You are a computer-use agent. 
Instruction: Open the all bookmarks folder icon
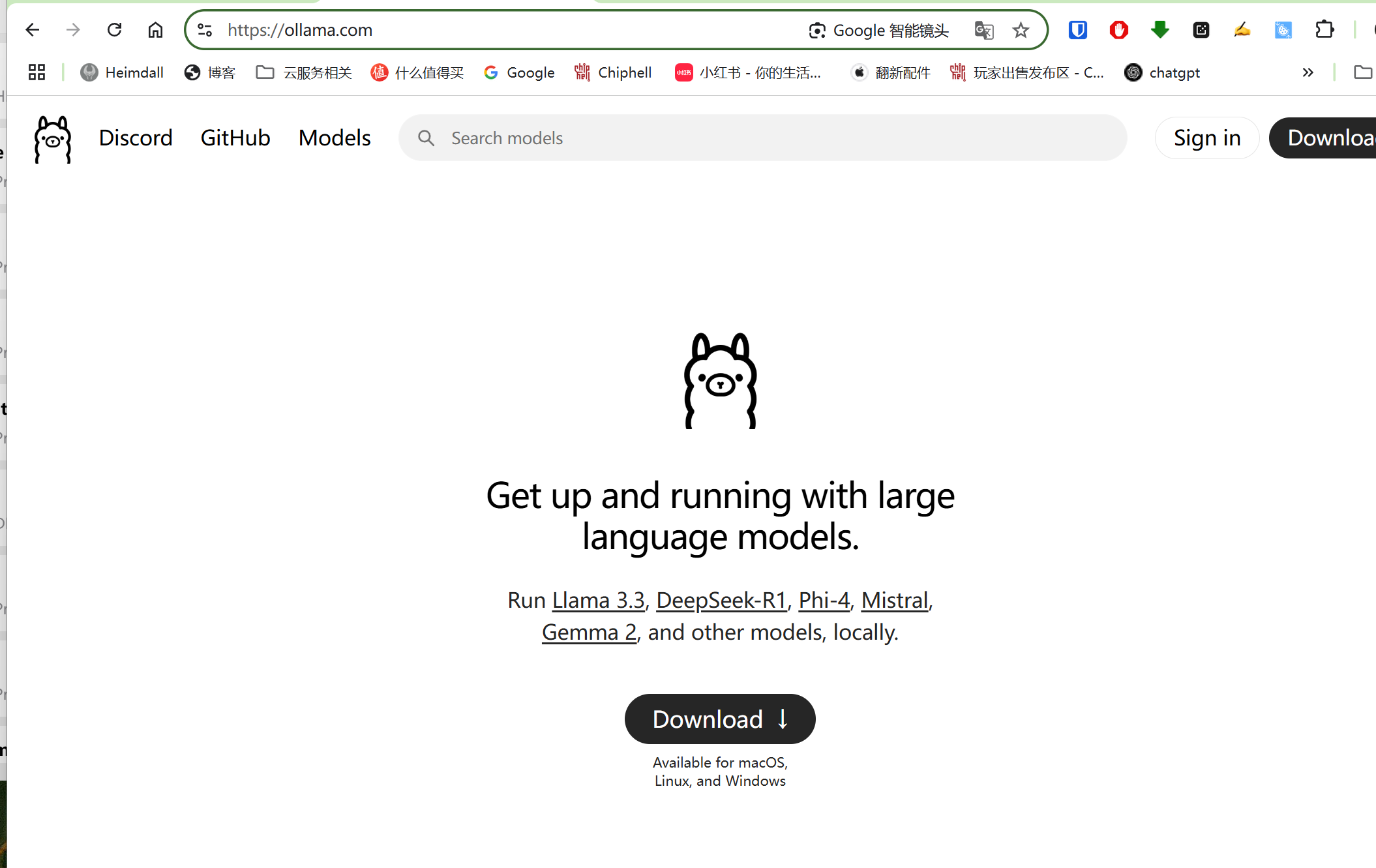pos(1363,72)
